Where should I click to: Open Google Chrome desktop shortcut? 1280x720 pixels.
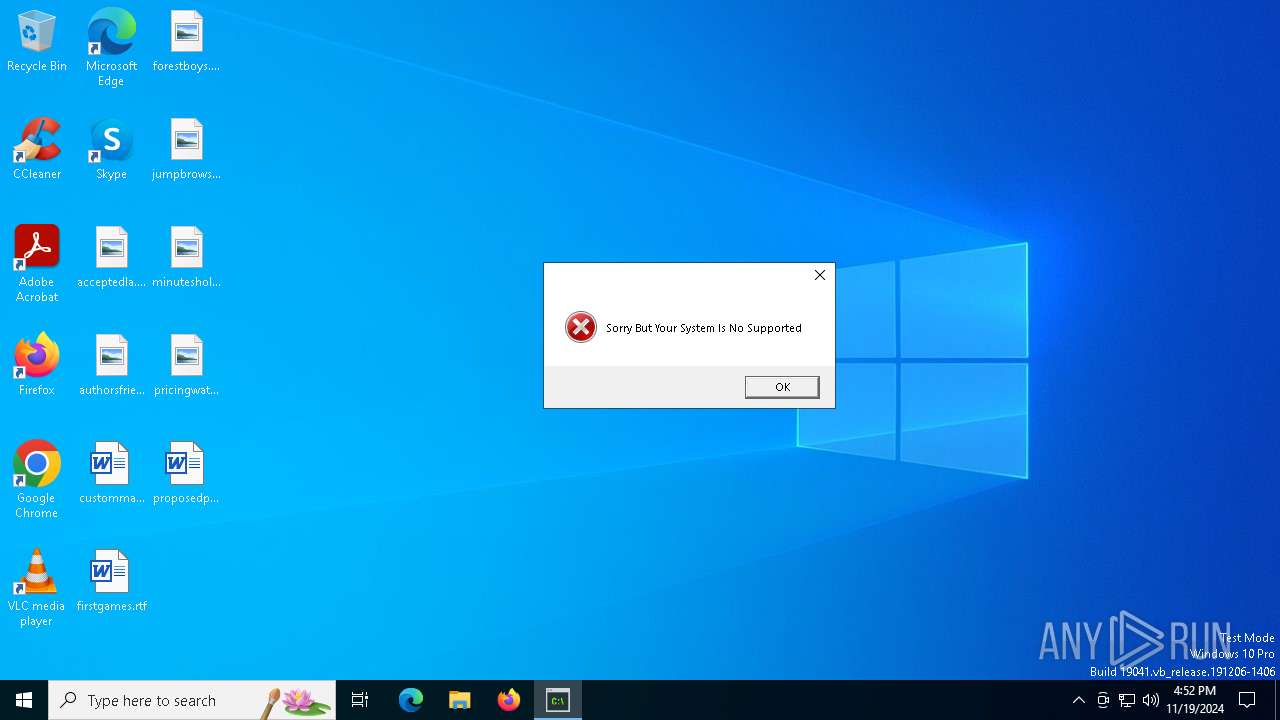(37, 480)
